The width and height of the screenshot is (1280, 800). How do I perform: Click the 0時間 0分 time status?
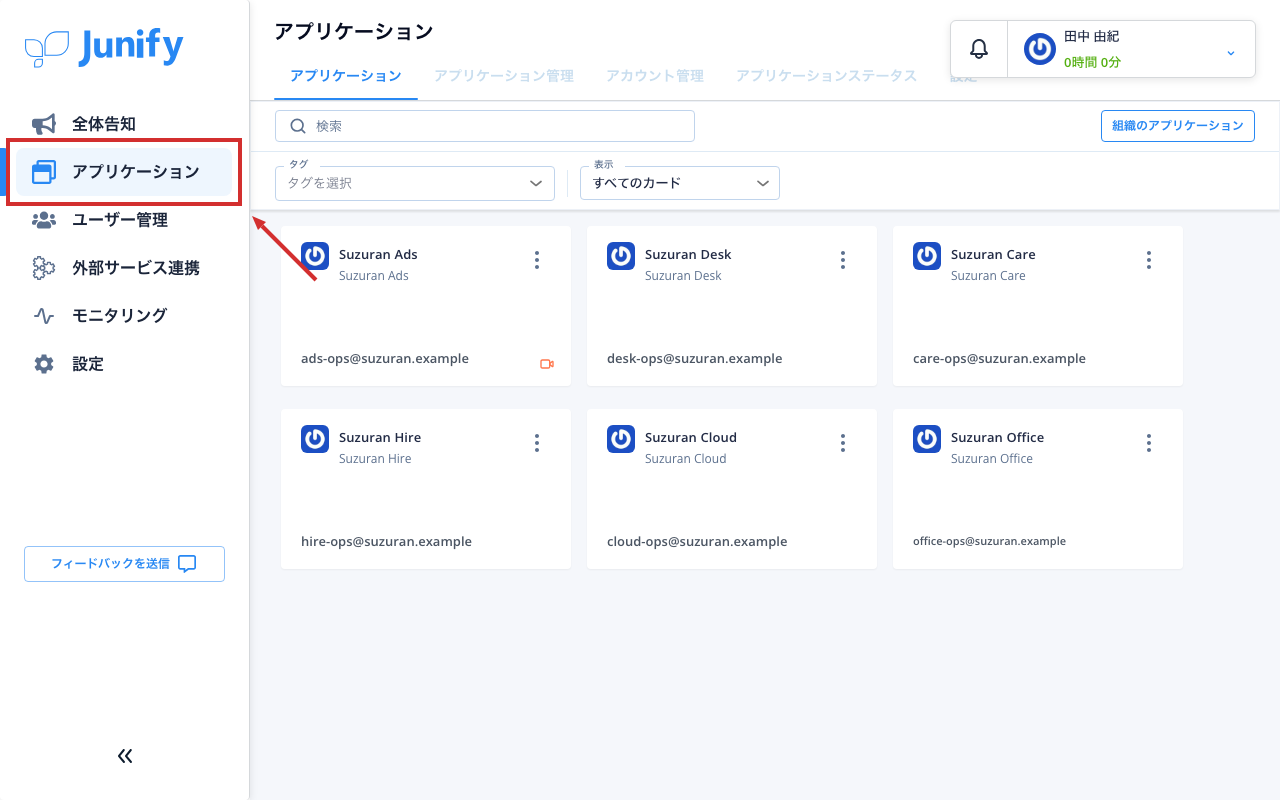tap(1092, 62)
